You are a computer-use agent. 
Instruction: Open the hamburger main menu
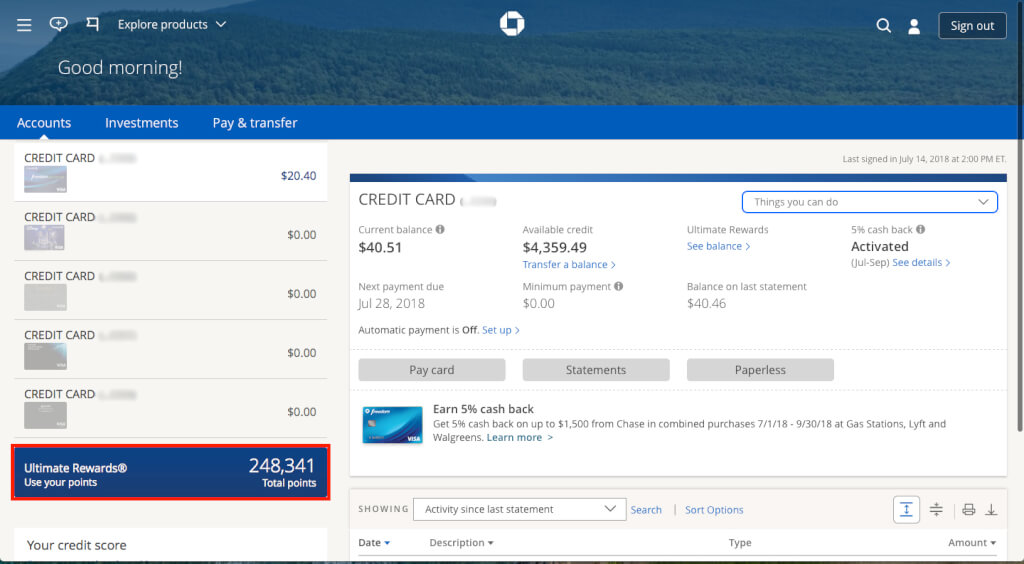point(24,25)
